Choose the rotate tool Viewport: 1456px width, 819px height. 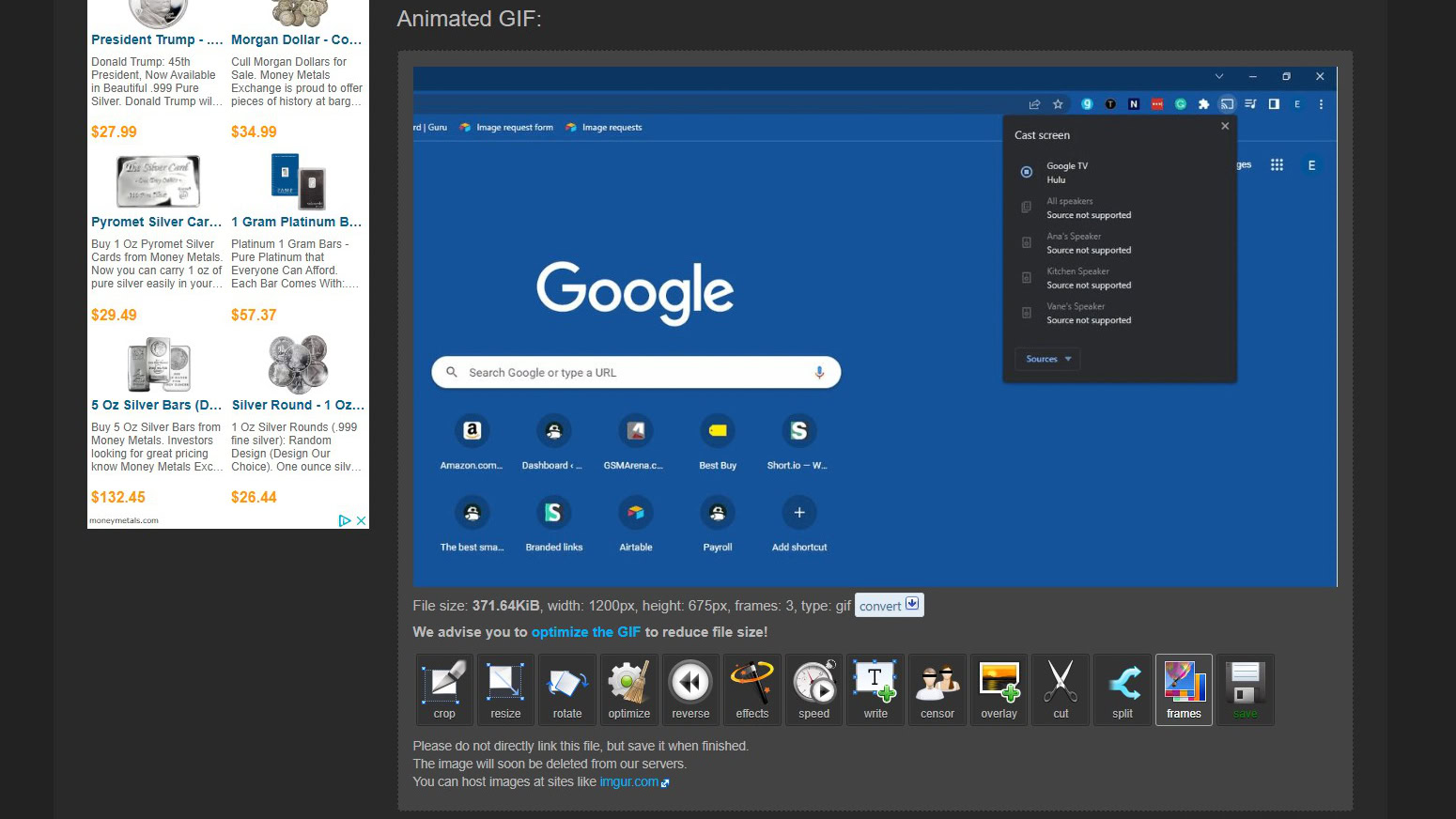567,689
